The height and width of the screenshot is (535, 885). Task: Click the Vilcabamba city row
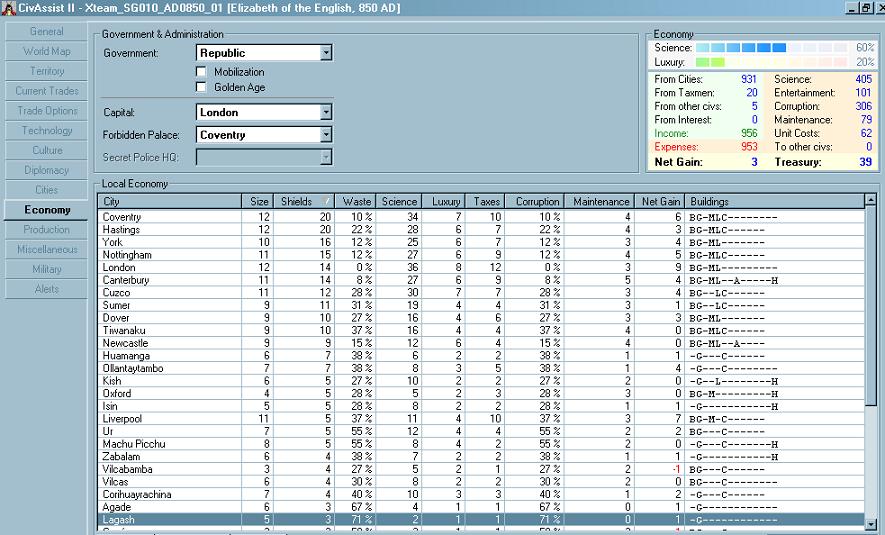[x=481, y=469]
